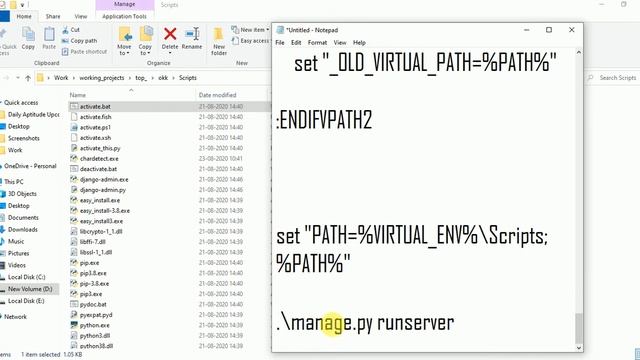
Task: Select activate.bat file
Action: point(95,107)
